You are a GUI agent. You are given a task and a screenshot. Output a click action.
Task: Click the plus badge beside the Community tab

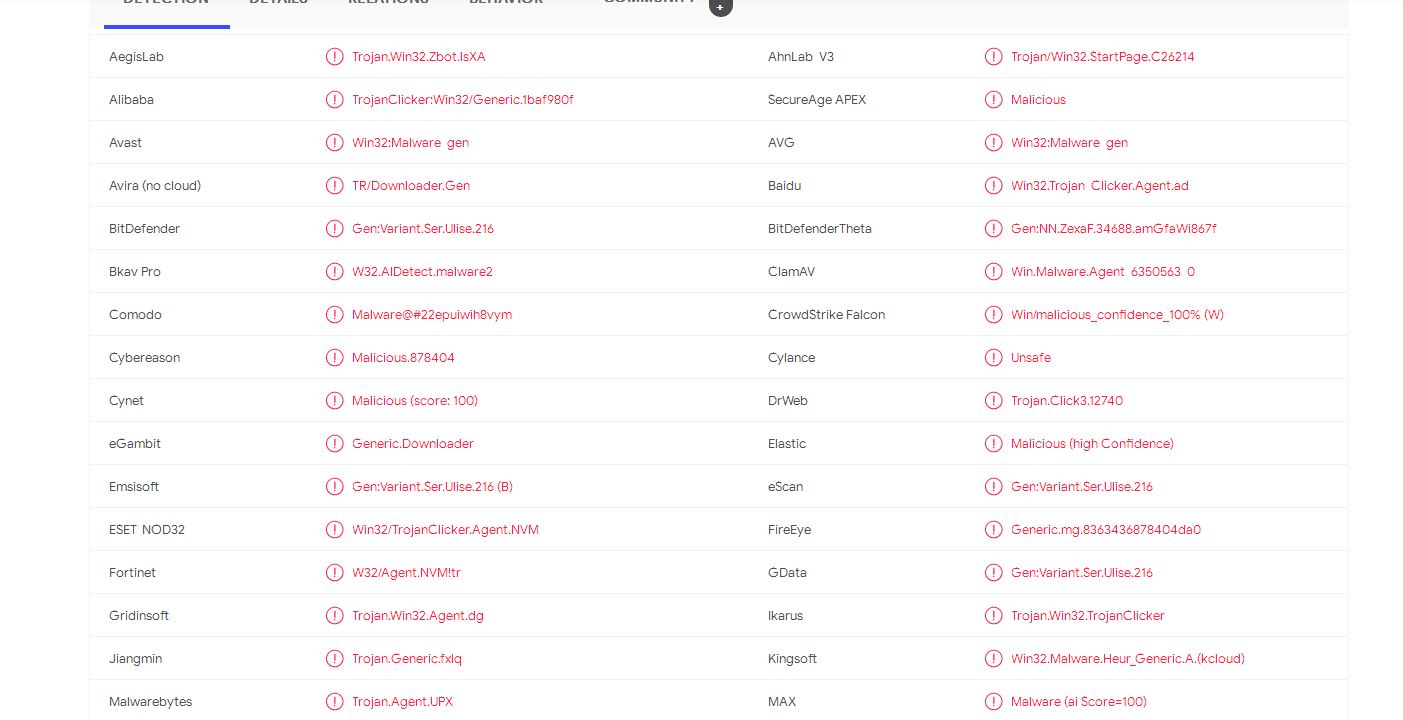[720, 6]
